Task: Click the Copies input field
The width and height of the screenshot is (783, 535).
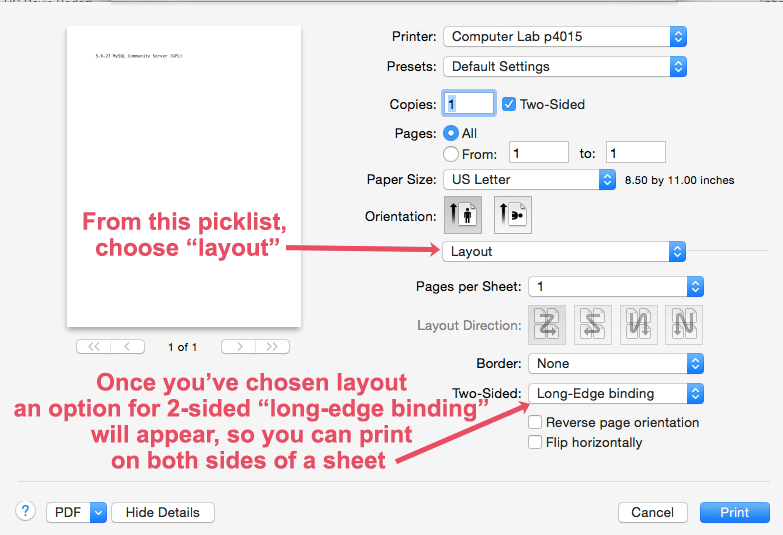Action: pyautogui.click(x=470, y=104)
